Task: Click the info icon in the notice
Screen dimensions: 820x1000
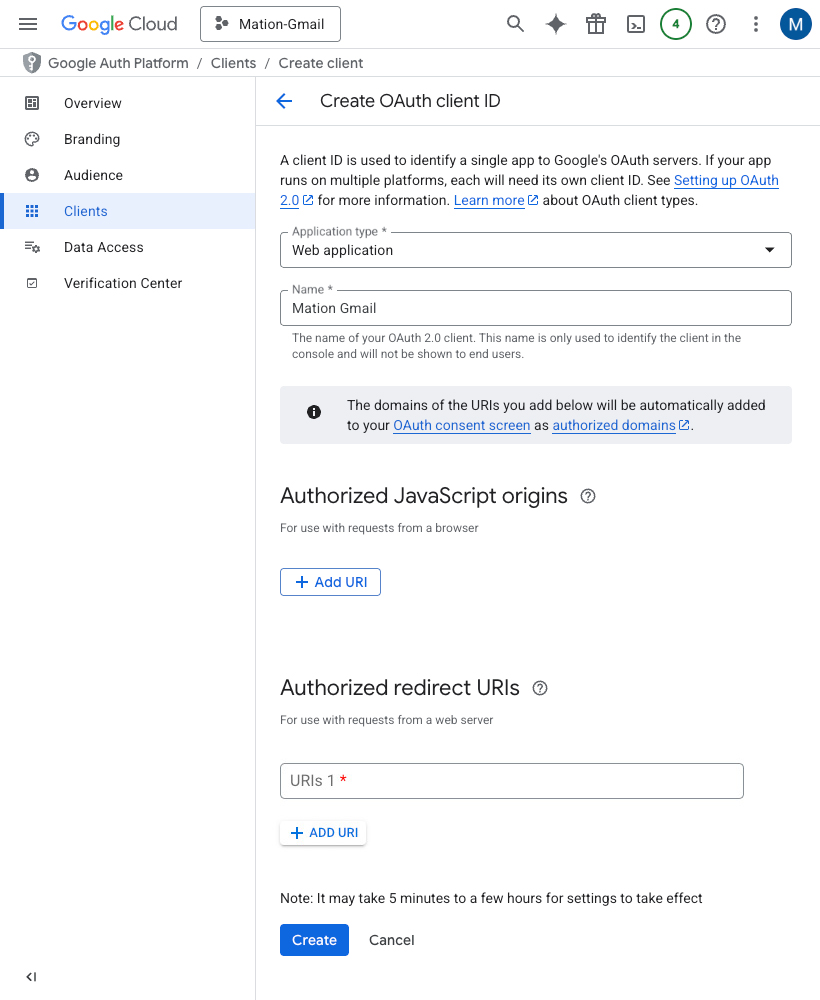Action: (x=314, y=412)
